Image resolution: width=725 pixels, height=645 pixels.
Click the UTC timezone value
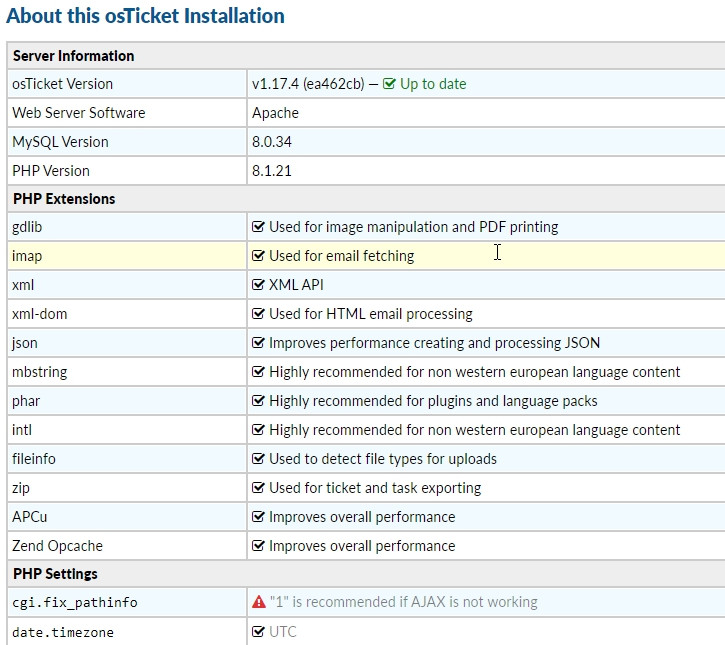coord(283,632)
